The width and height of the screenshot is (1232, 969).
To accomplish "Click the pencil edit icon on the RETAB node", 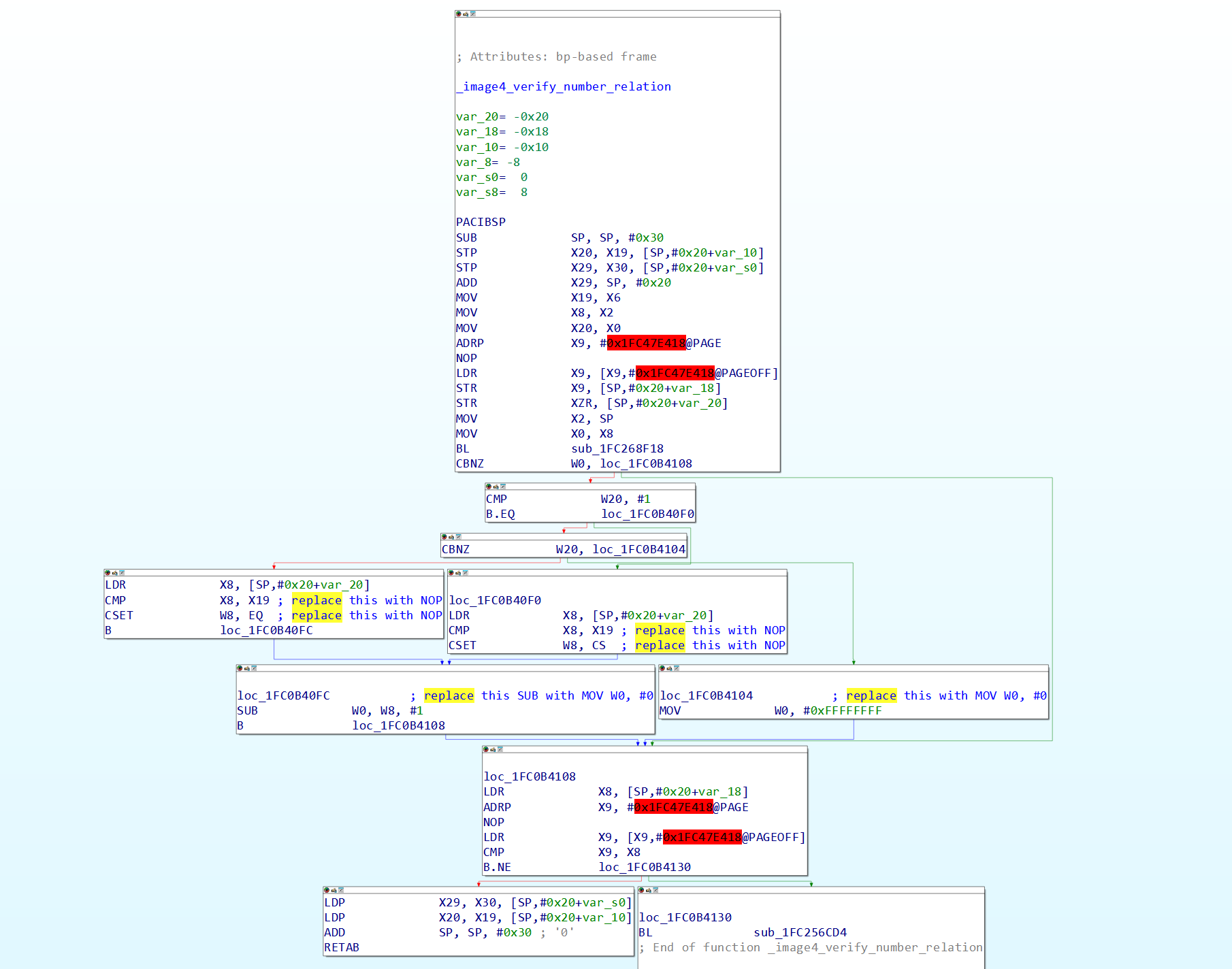I will coord(334,890).
